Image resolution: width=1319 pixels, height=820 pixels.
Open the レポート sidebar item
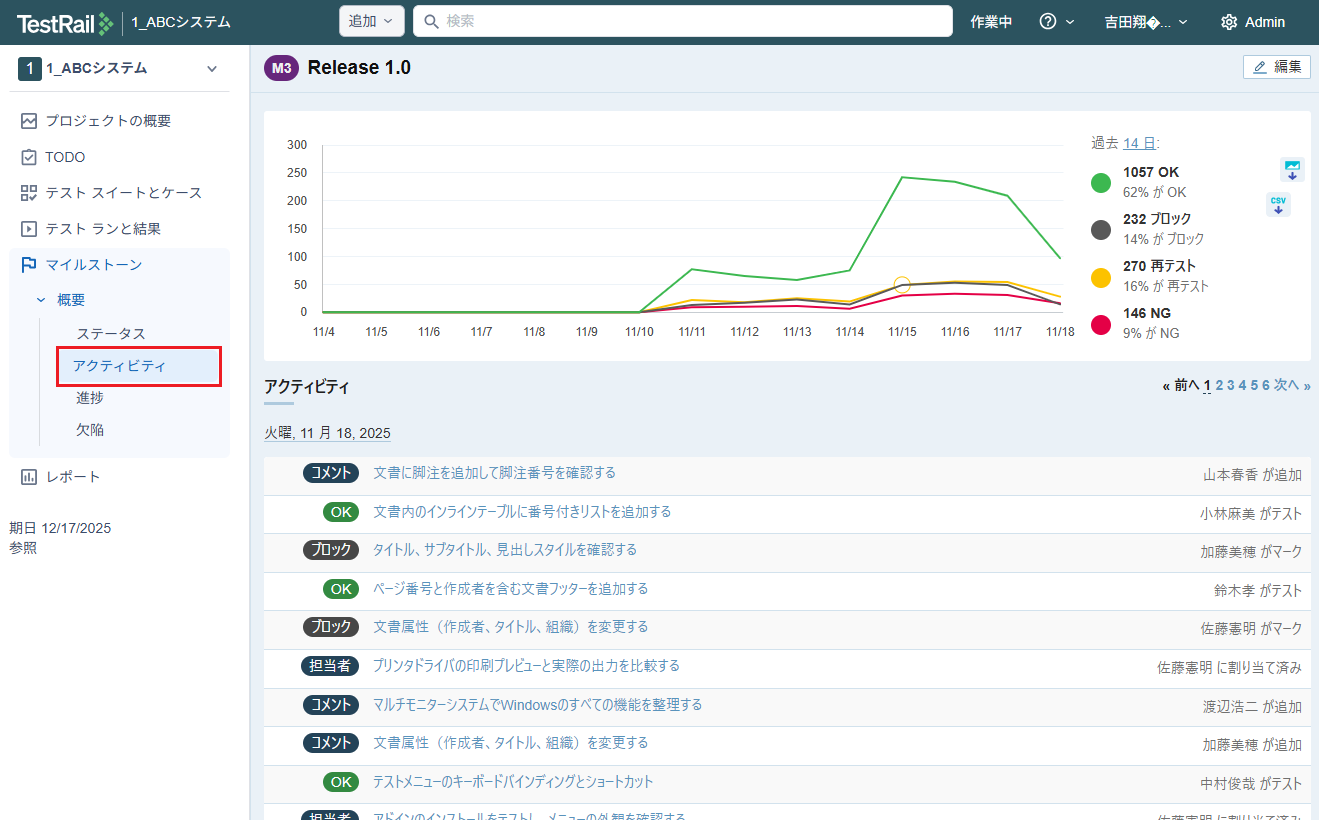coord(73,477)
